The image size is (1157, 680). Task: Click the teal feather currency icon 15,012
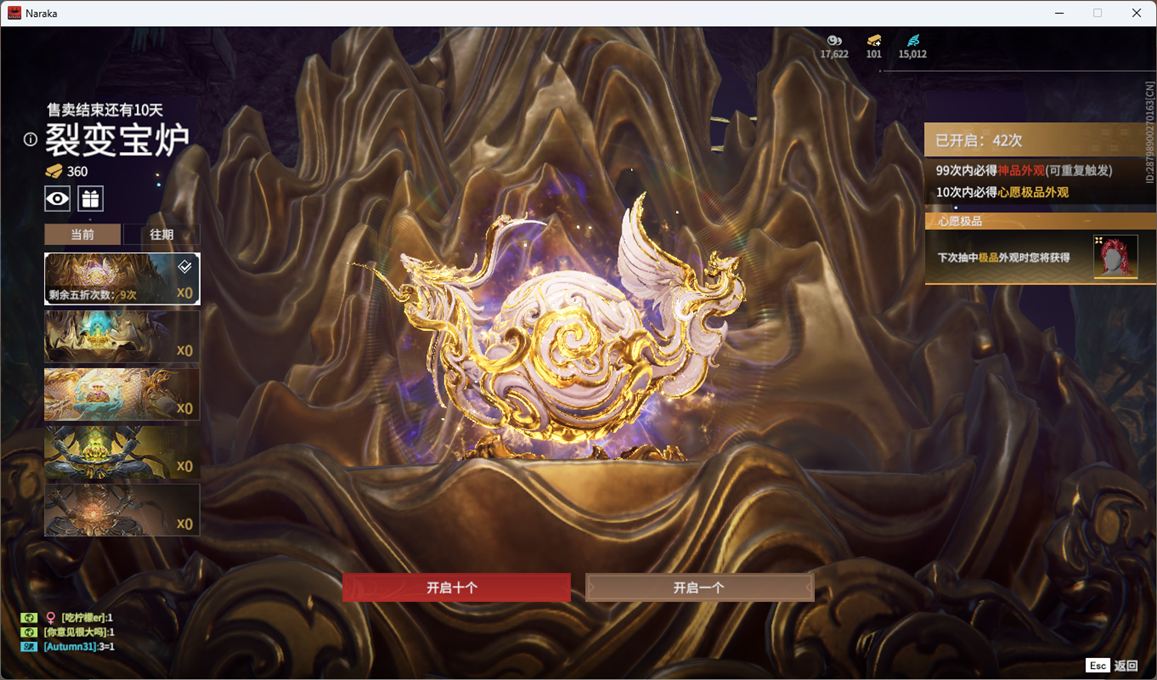(913, 41)
